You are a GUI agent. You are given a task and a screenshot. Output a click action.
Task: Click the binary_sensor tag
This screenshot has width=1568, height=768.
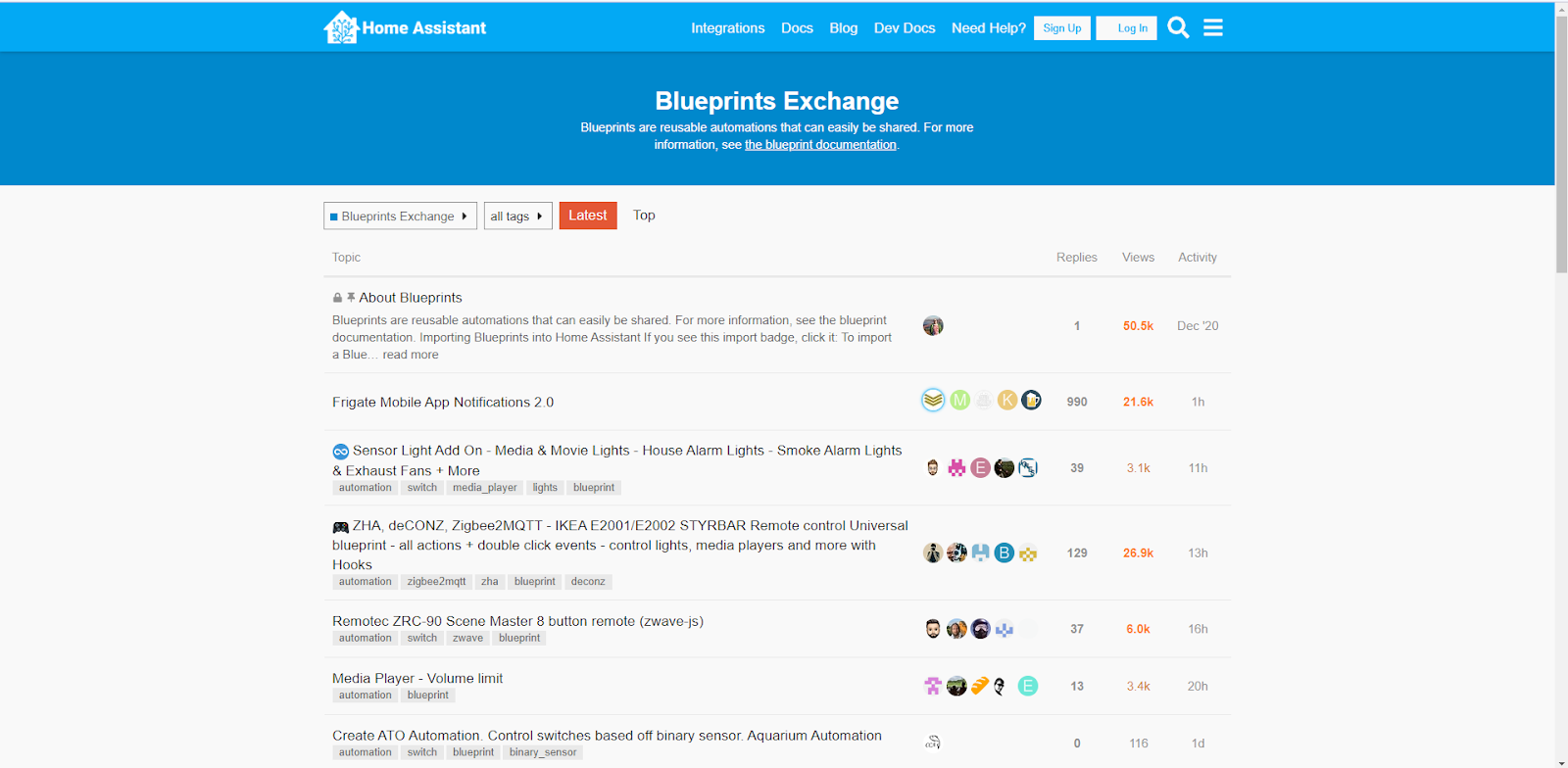click(x=543, y=753)
